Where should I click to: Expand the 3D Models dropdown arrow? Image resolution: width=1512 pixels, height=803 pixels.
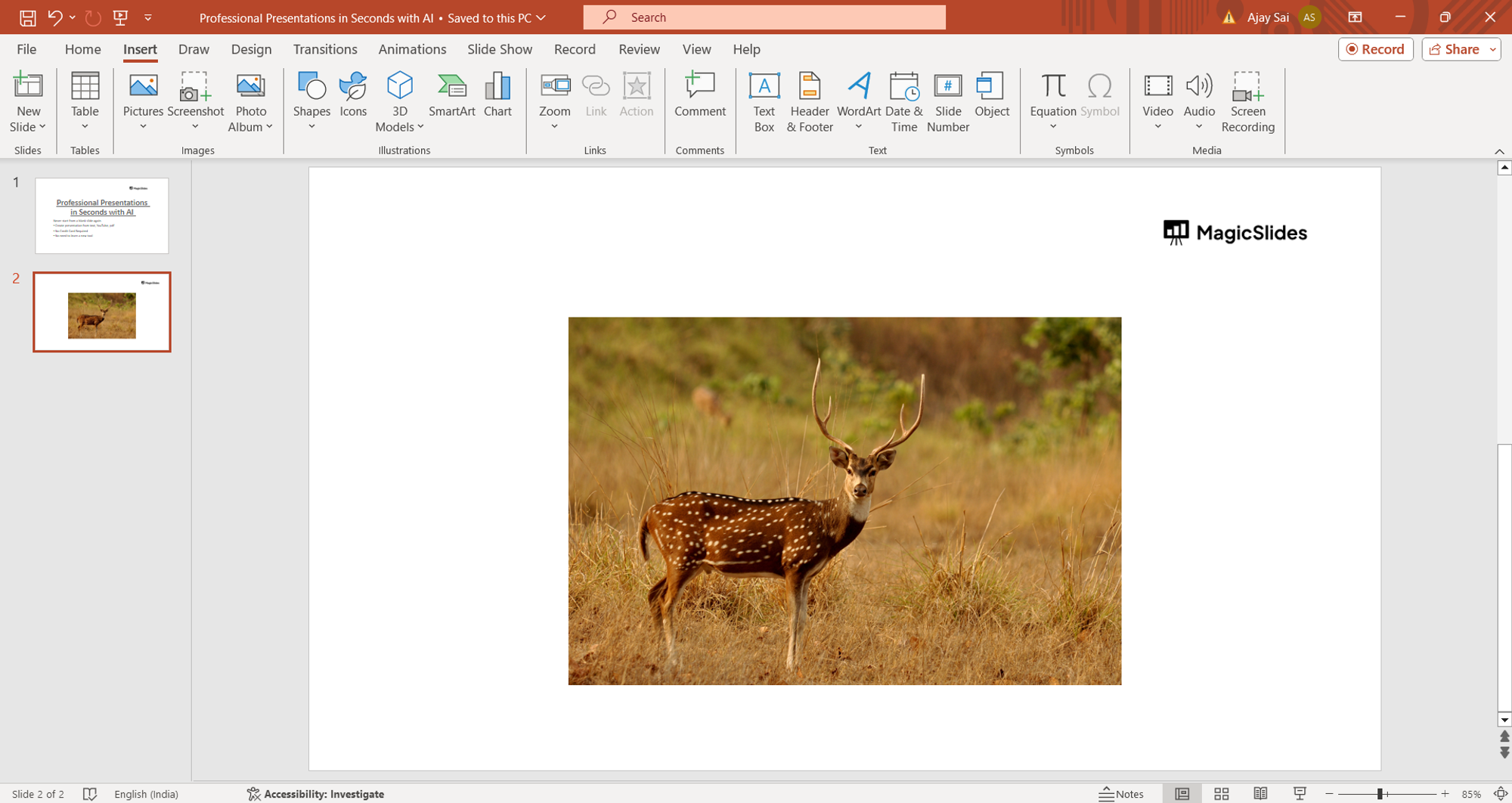420,127
